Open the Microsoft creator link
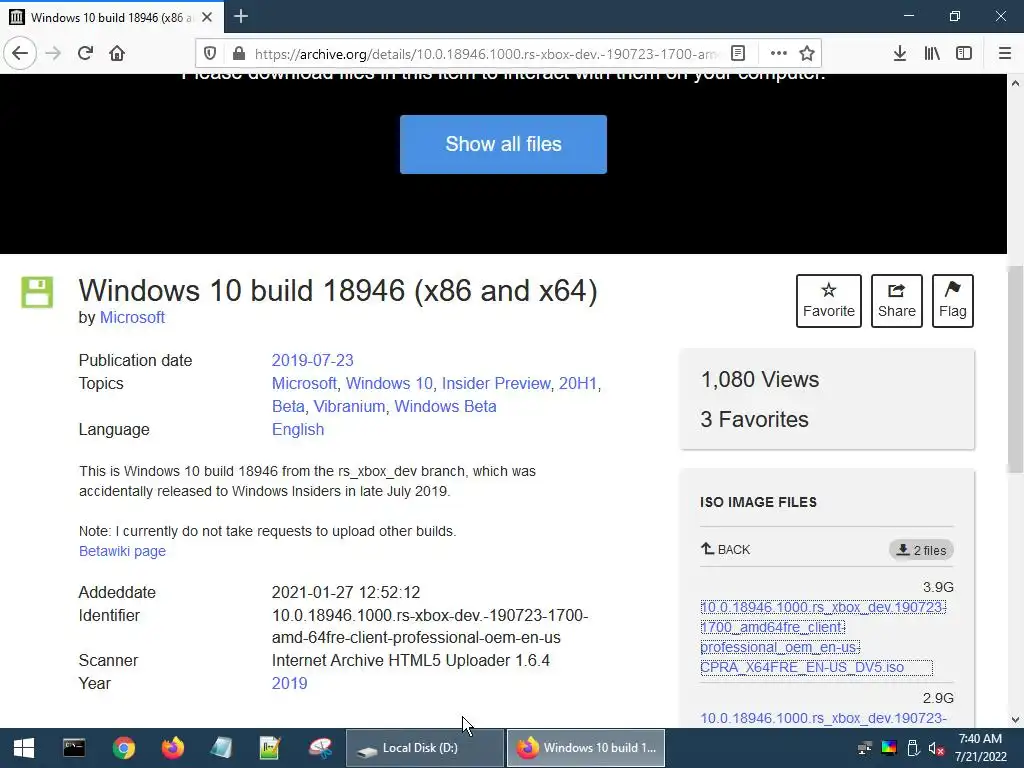1024x768 pixels. coord(132,317)
